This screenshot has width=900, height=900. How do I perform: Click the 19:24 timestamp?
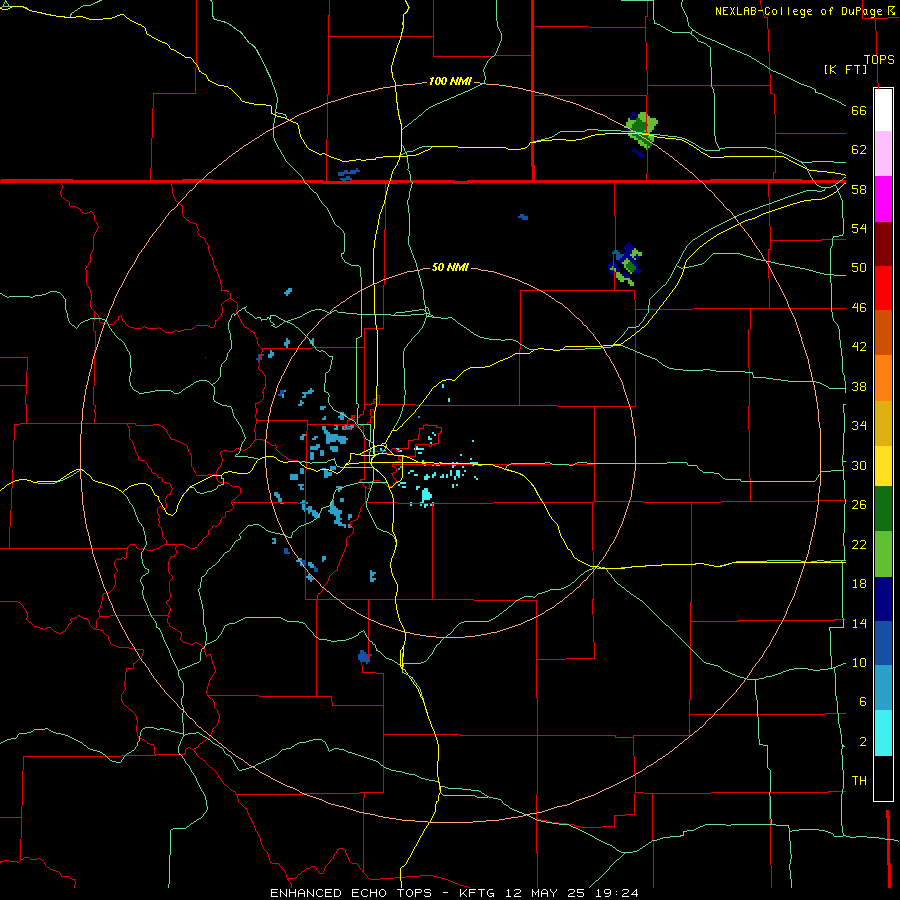pos(617,893)
